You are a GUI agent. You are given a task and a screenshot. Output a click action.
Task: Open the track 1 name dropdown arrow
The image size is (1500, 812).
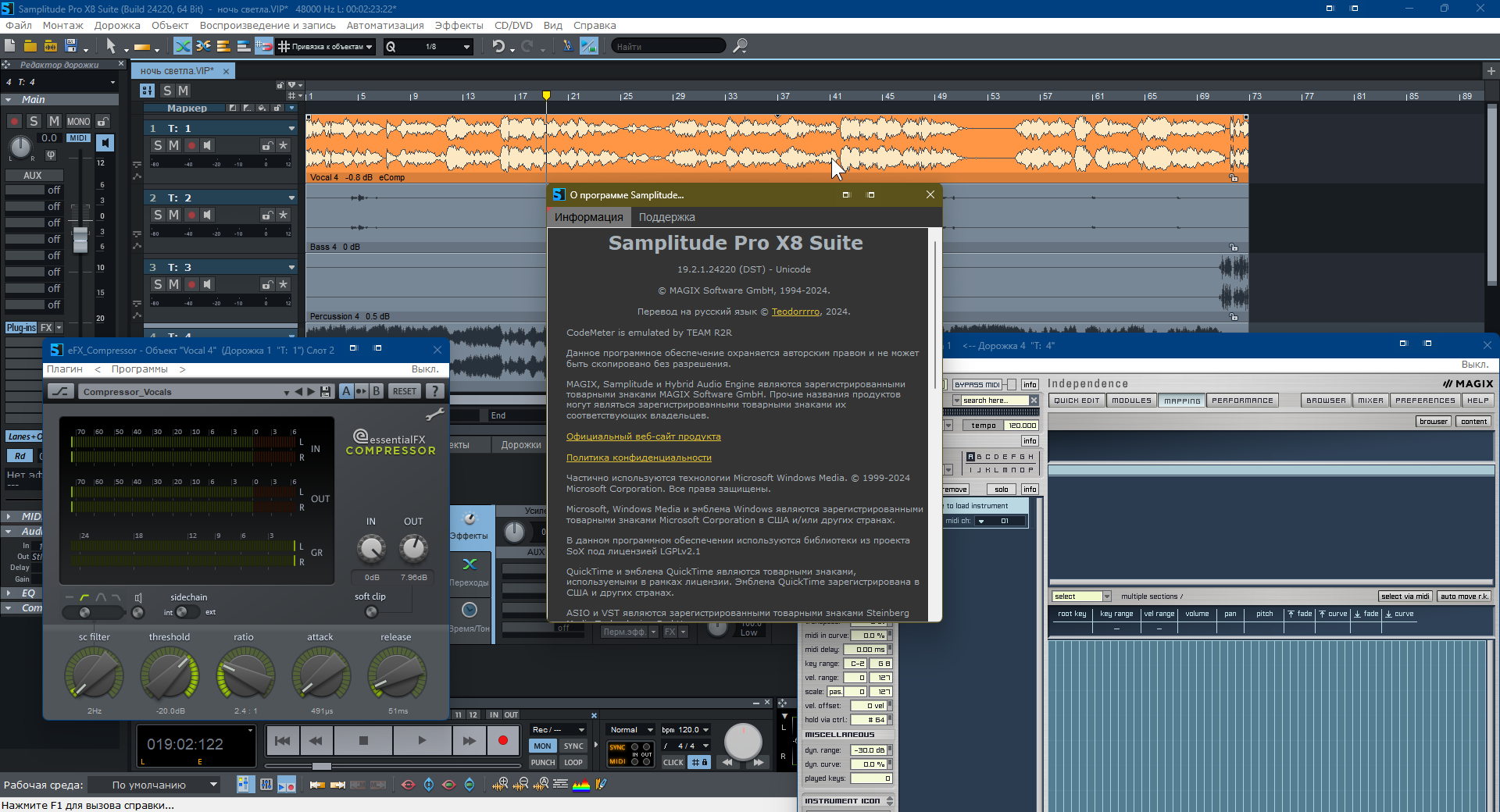[x=291, y=128]
